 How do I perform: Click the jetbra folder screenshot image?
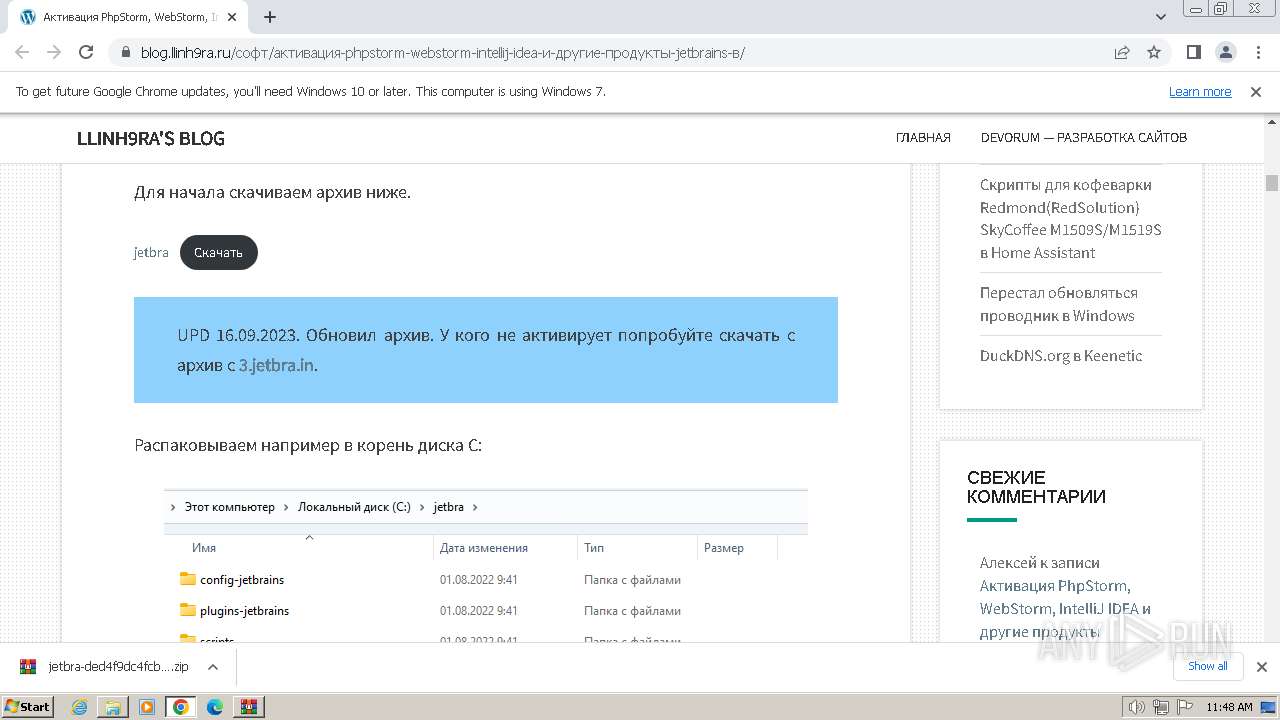click(486, 566)
